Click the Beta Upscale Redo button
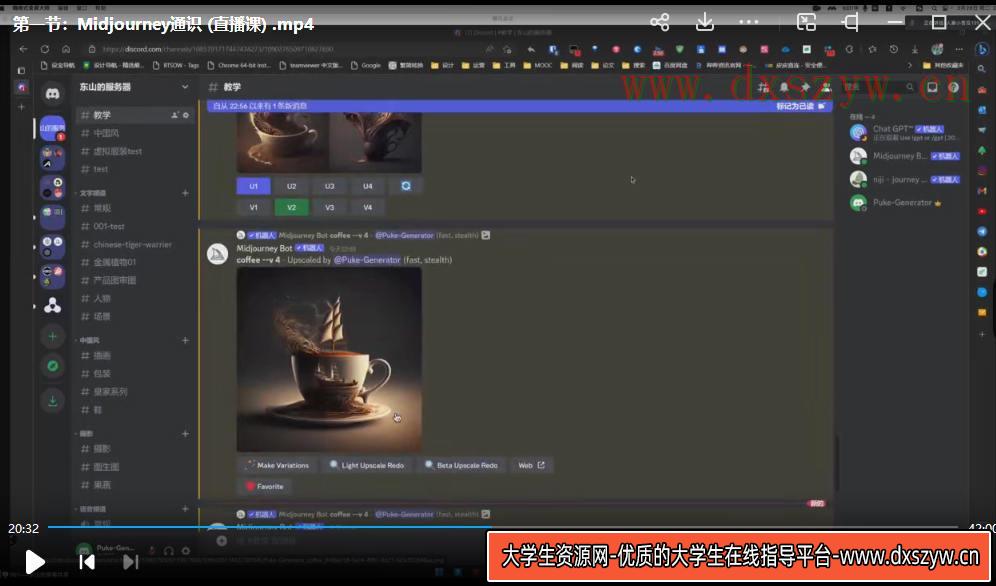This screenshot has height=586, width=996. 461,465
